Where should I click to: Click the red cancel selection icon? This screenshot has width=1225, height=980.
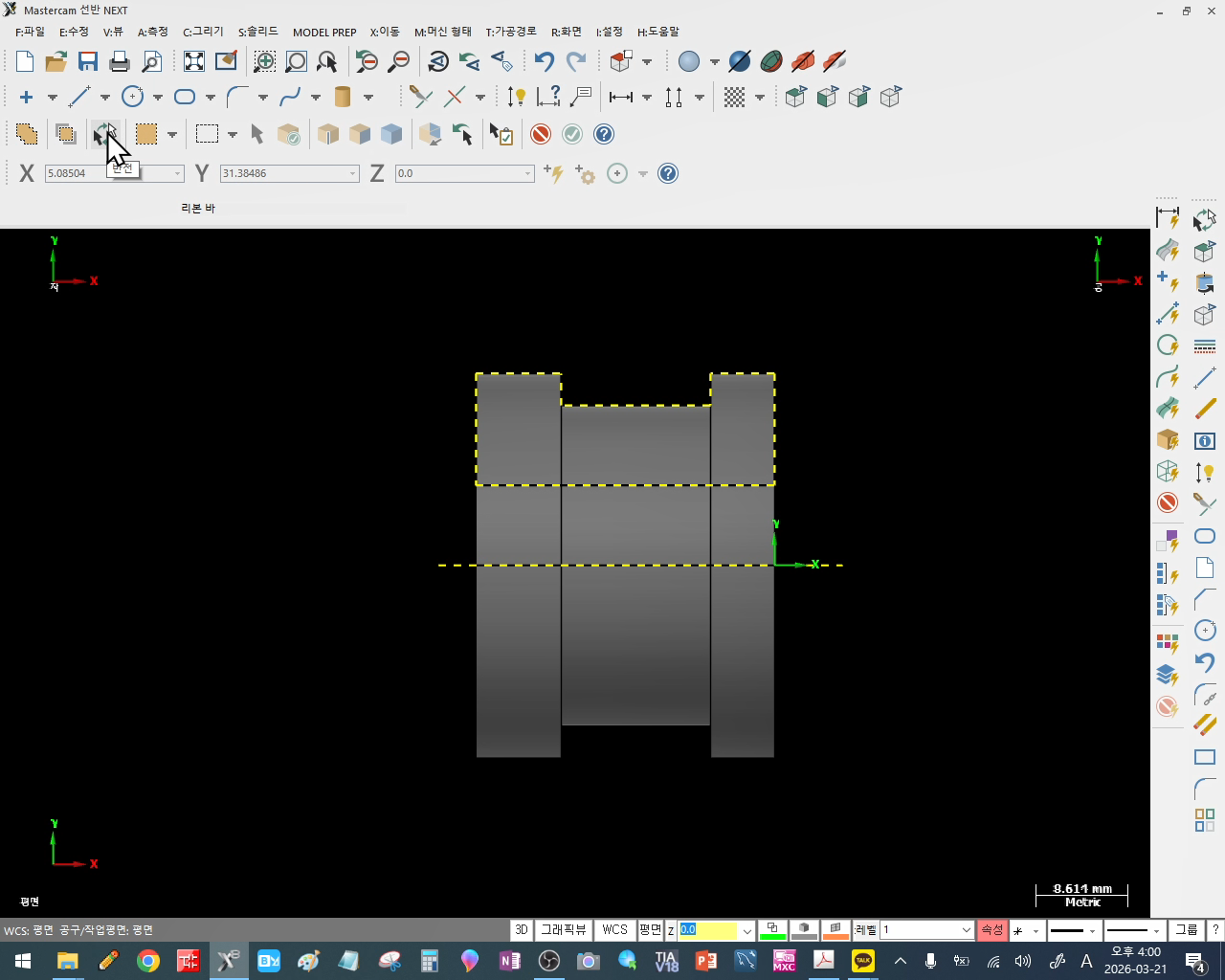pyautogui.click(x=541, y=134)
